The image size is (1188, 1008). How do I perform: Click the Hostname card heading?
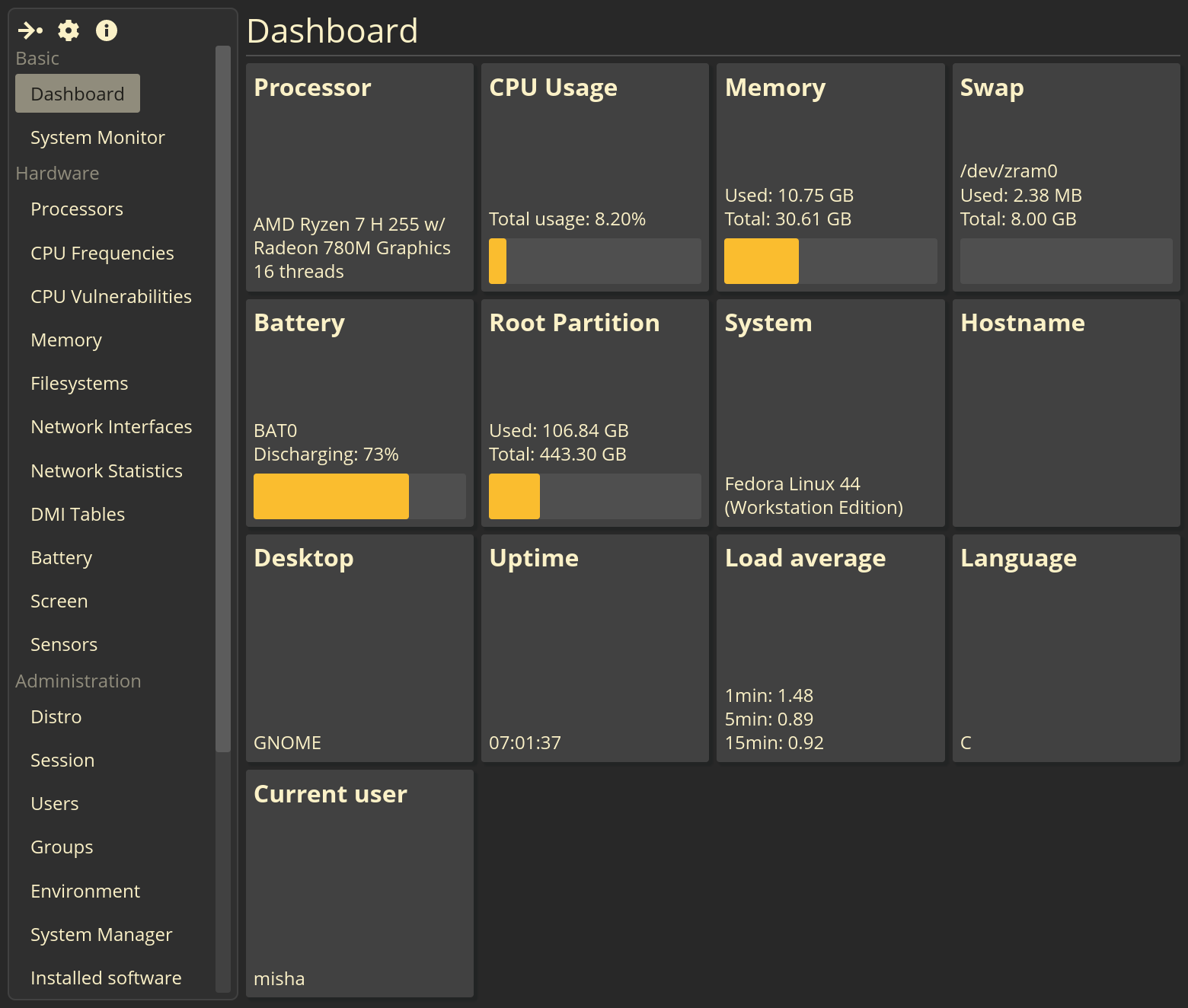coord(1022,323)
